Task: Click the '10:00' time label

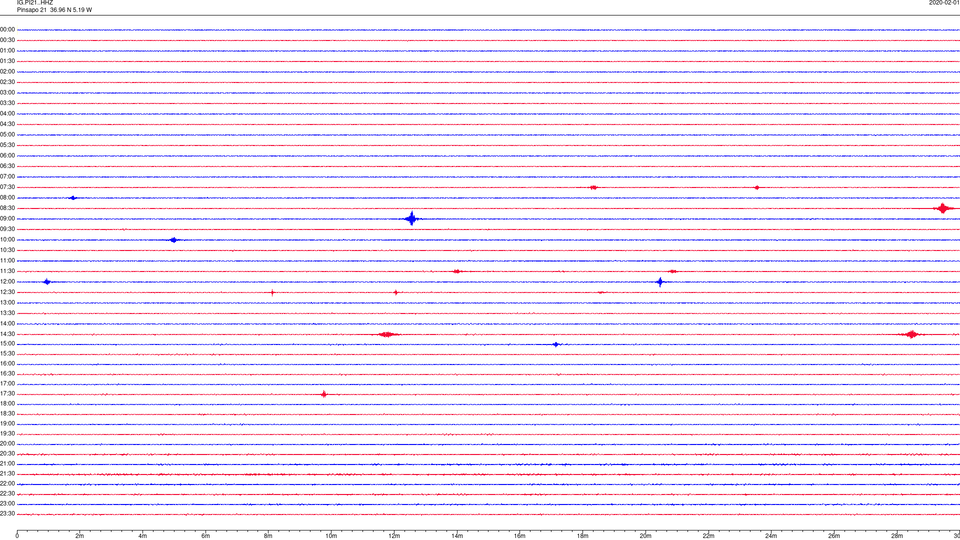Action: [x=7, y=240]
